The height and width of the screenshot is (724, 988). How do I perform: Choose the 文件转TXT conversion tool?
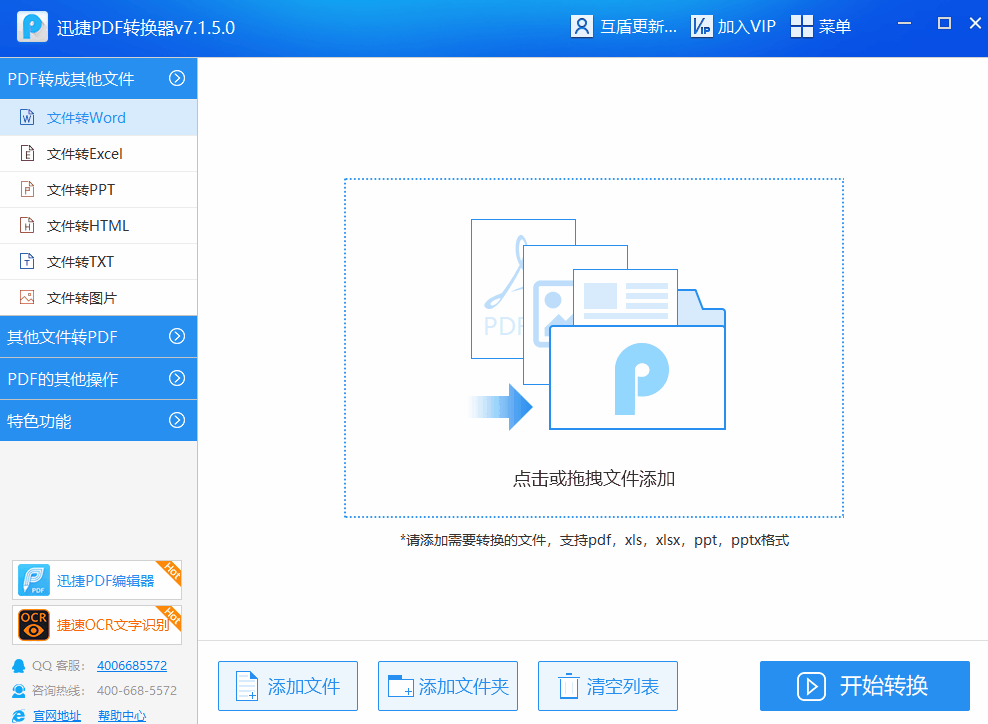click(x=85, y=261)
